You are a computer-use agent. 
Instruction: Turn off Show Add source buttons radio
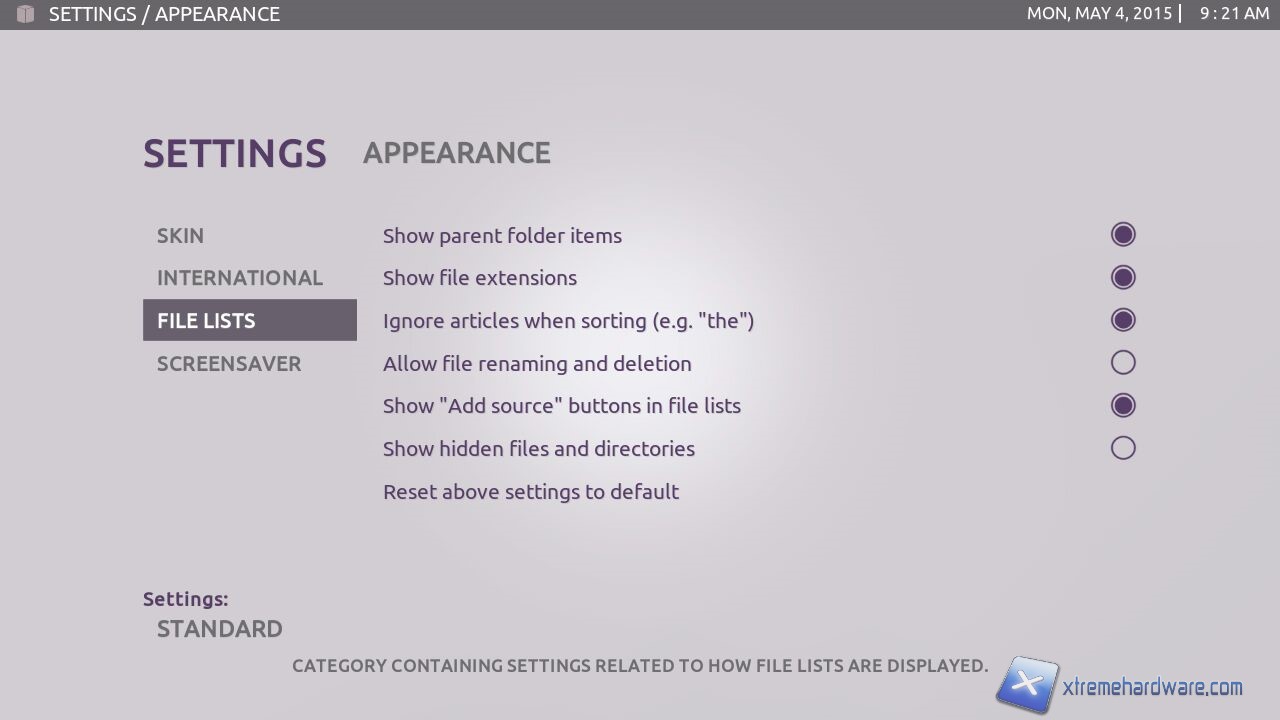[1123, 406]
